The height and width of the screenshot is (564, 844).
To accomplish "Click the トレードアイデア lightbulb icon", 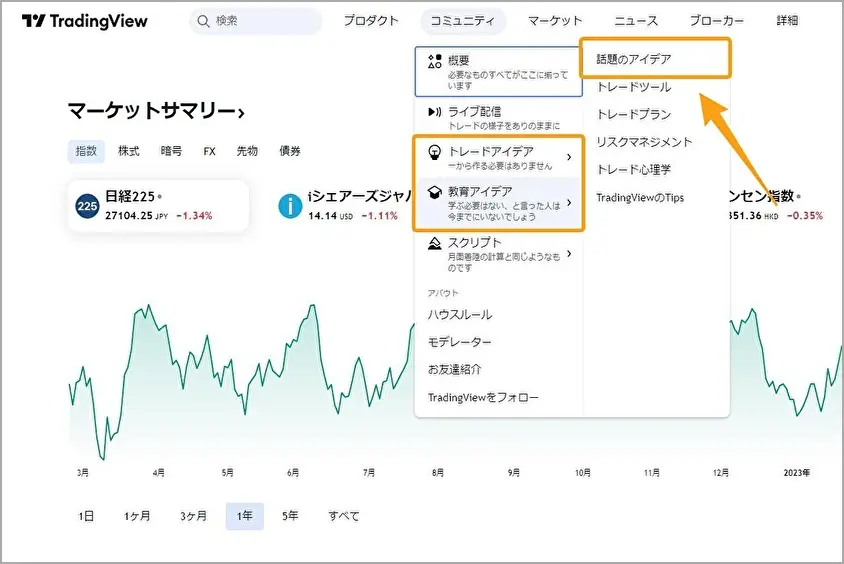I will coord(434,152).
